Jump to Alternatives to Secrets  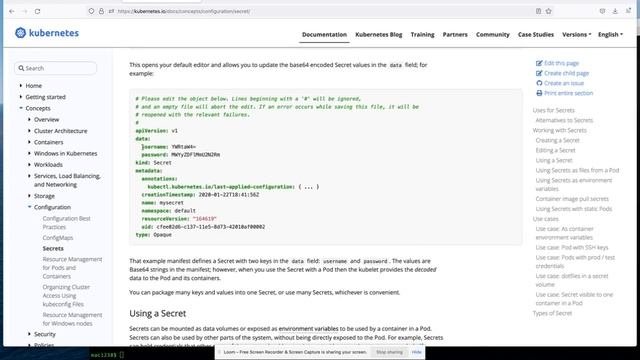(564, 120)
